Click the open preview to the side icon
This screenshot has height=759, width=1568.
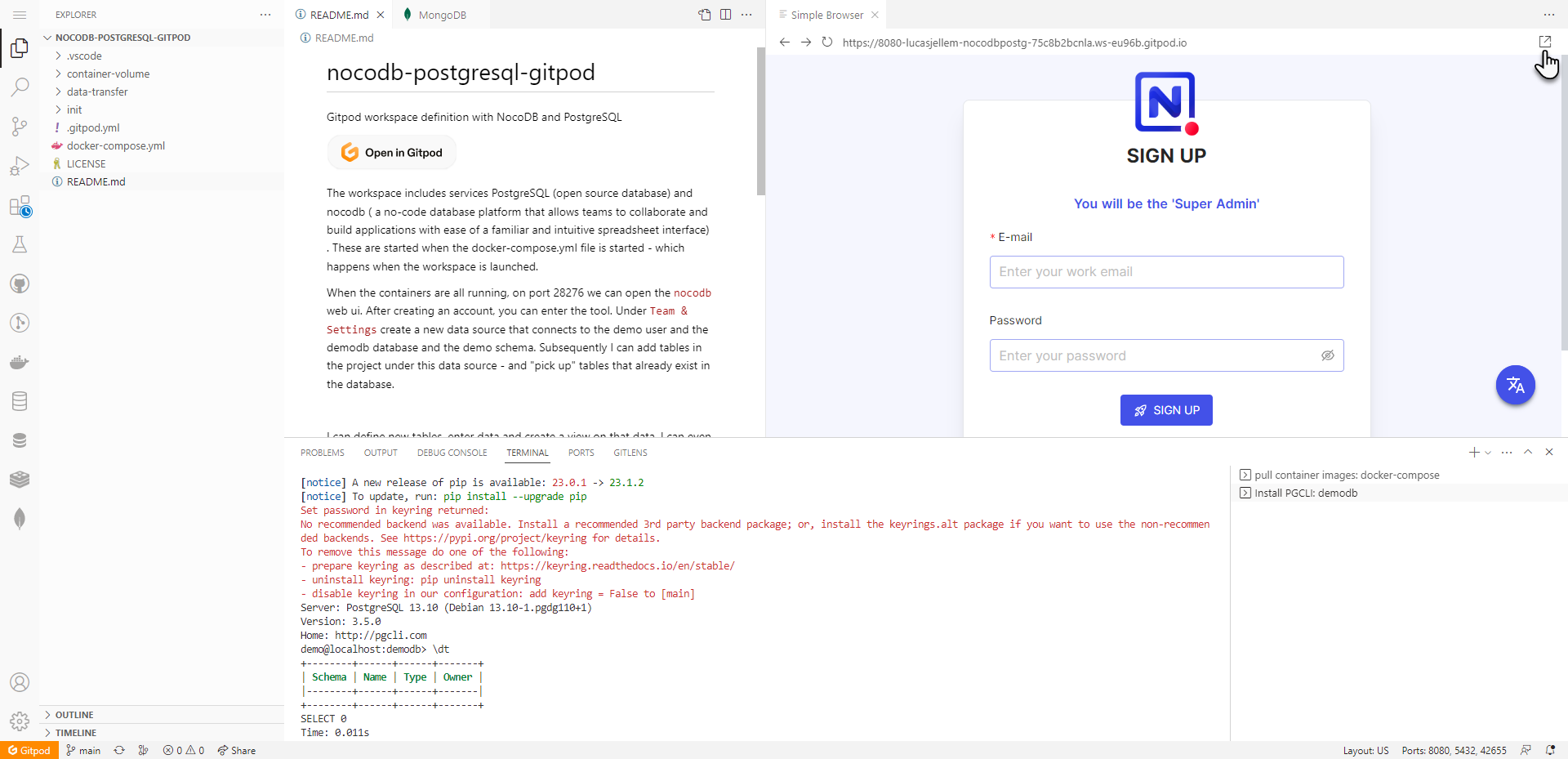click(705, 15)
